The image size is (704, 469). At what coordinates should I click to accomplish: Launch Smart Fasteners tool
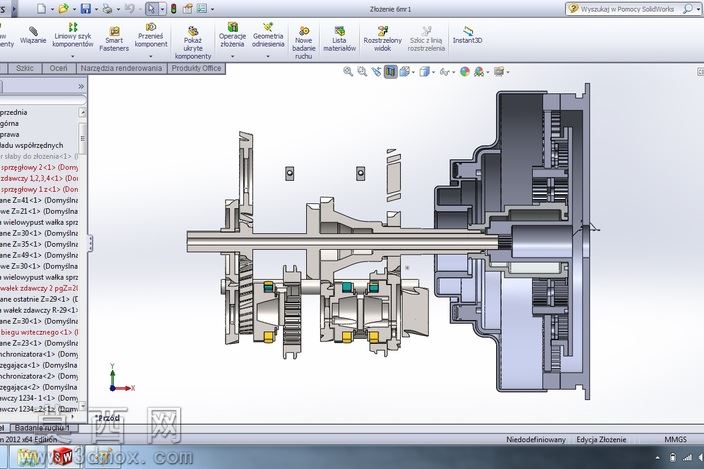tap(114, 39)
